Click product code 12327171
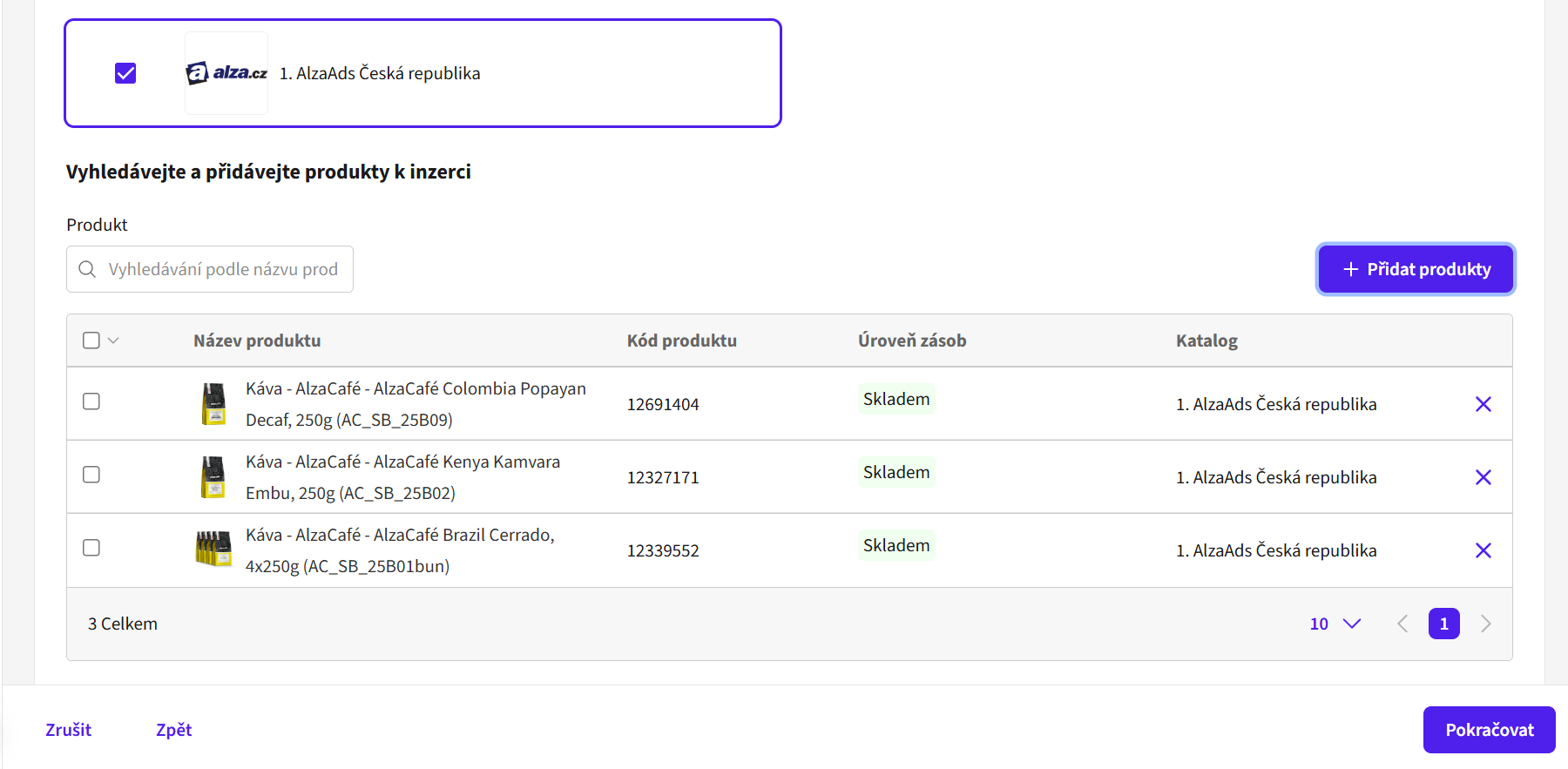Screen dimensions: 1568x769 (663, 477)
